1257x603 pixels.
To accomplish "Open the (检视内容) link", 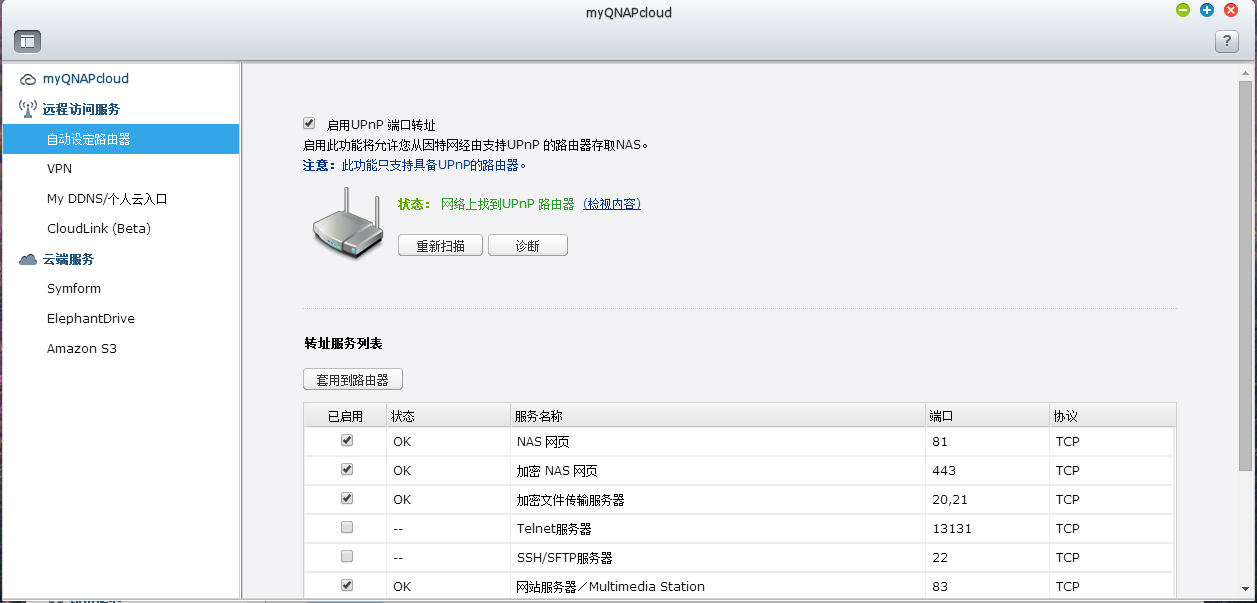I will tap(612, 204).
